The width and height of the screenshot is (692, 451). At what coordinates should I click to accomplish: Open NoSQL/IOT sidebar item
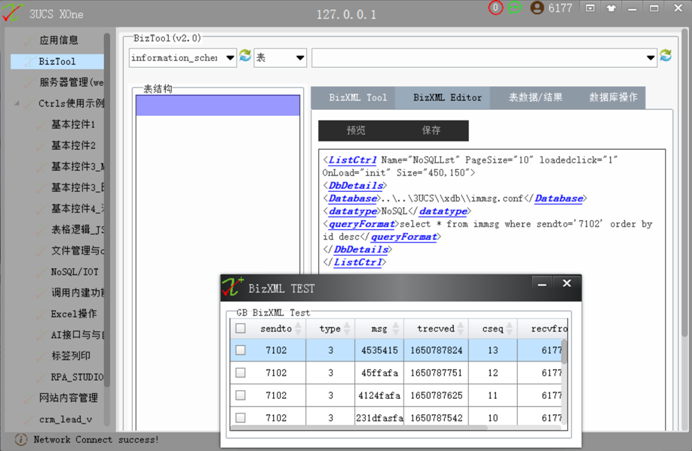coord(75,272)
